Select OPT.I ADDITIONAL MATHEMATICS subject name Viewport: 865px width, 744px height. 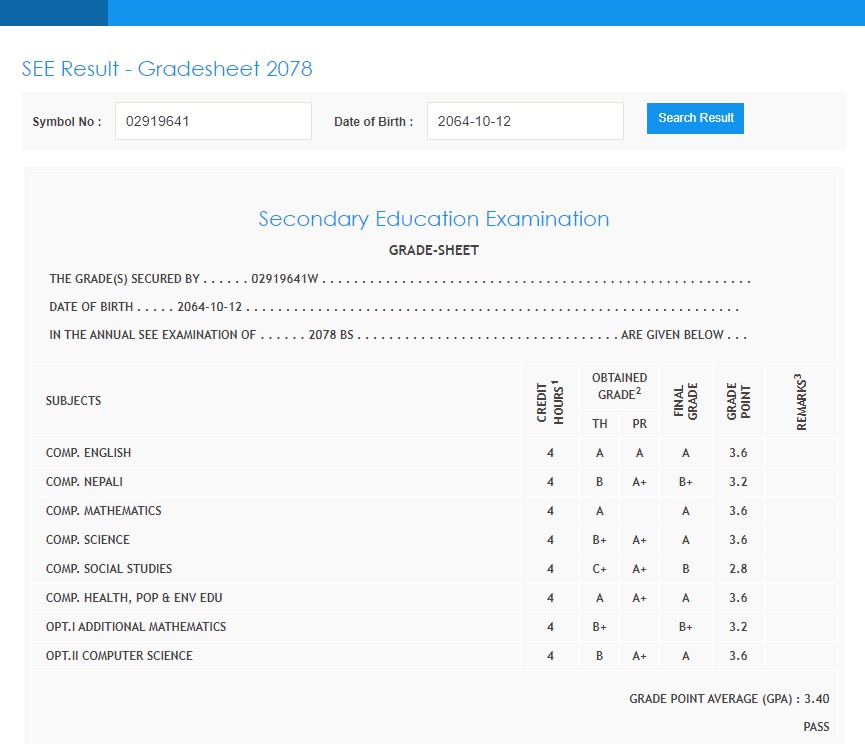(136, 627)
